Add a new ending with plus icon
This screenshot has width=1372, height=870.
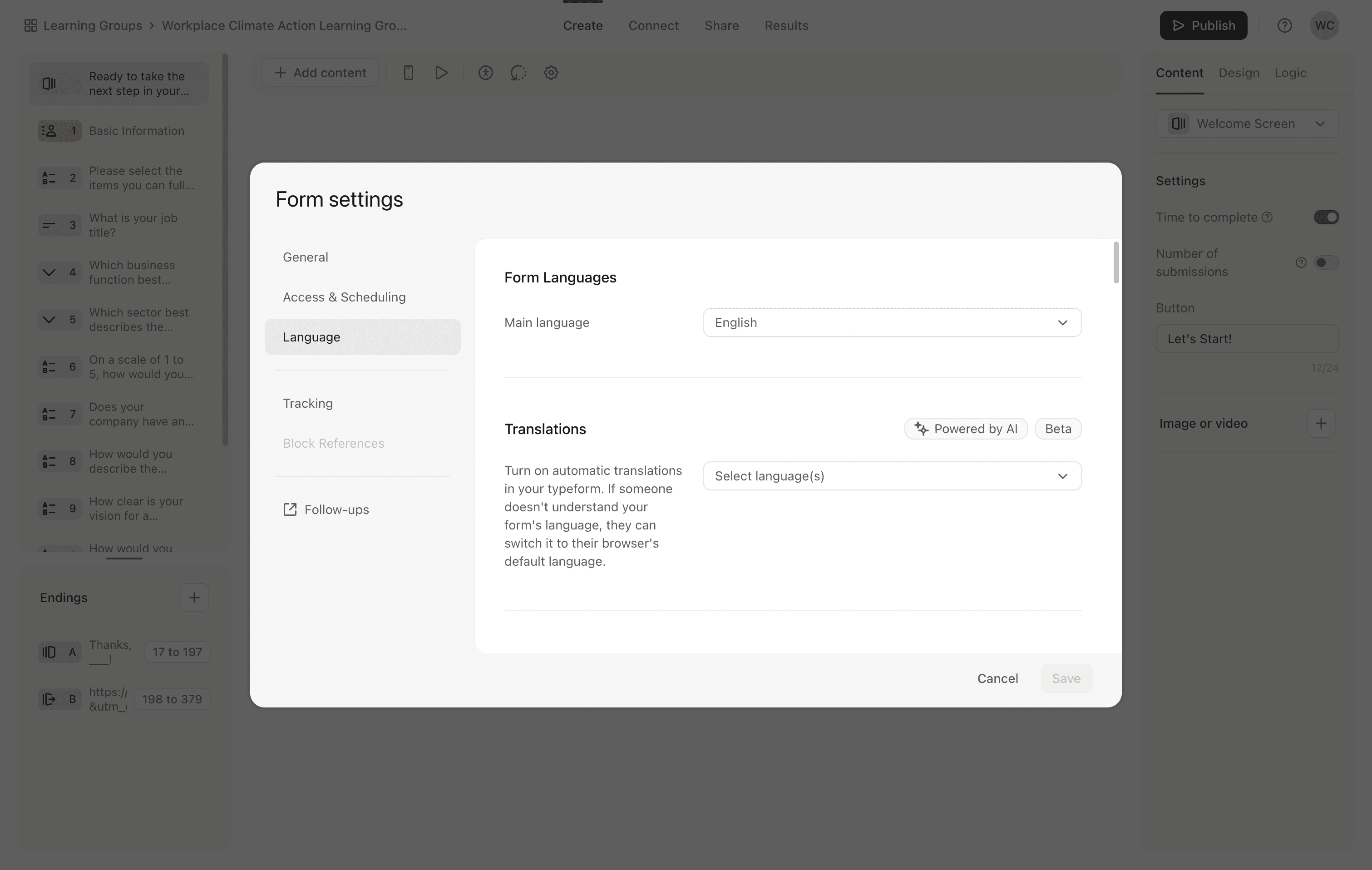point(194,597)
